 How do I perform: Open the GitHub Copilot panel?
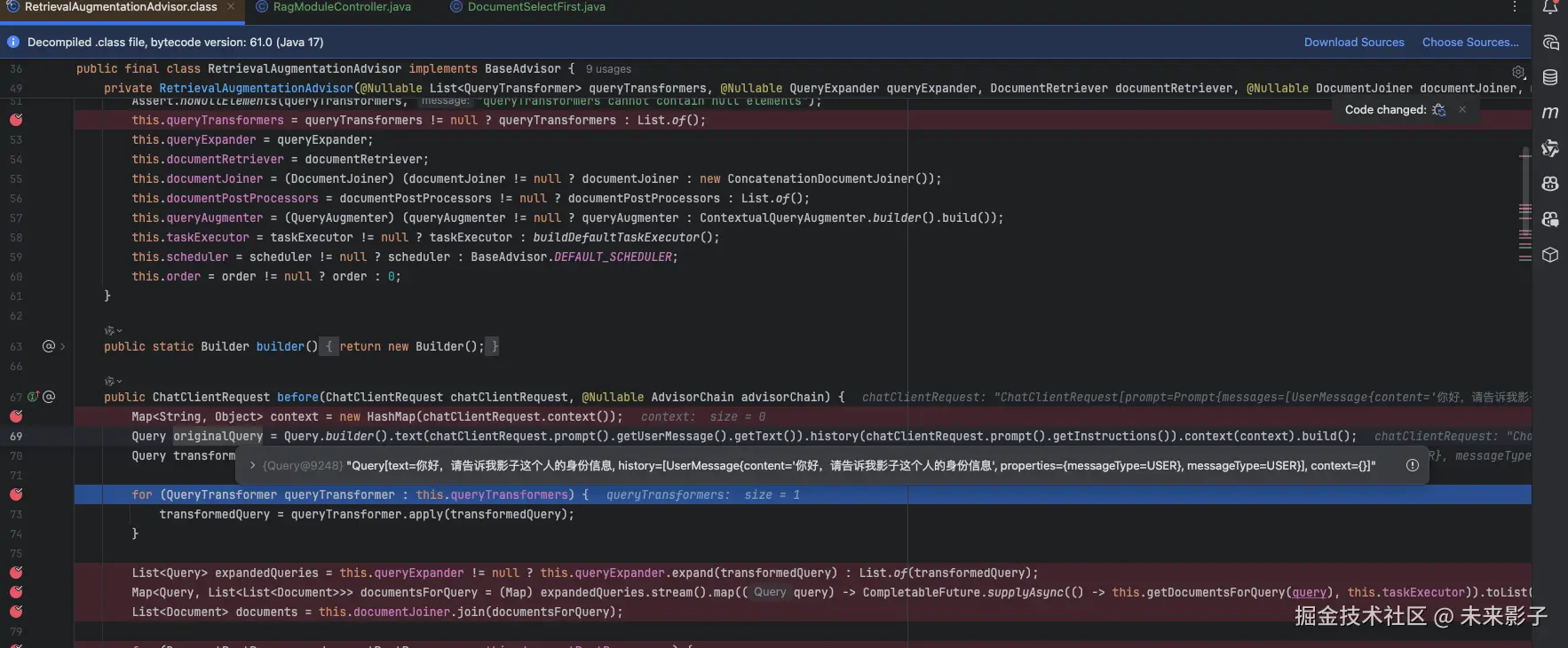[x=1550, y=184]
